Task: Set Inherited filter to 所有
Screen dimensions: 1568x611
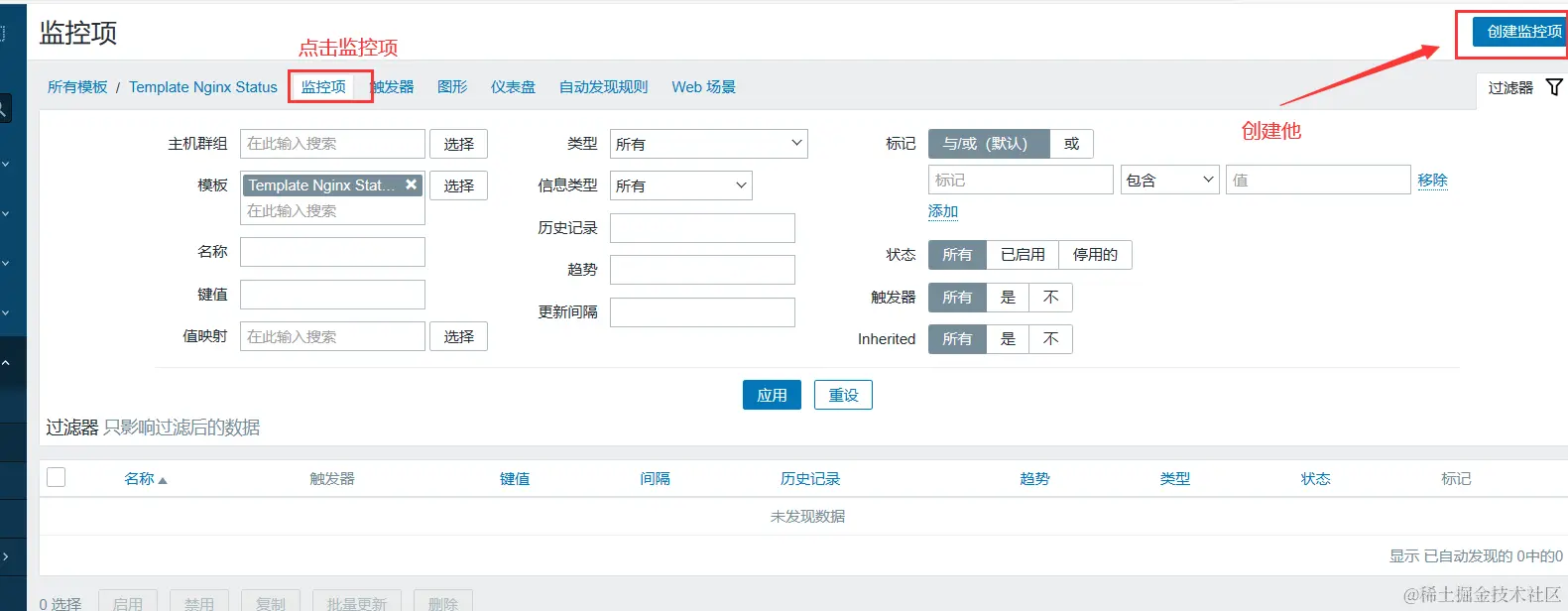Action: [957, 339]
